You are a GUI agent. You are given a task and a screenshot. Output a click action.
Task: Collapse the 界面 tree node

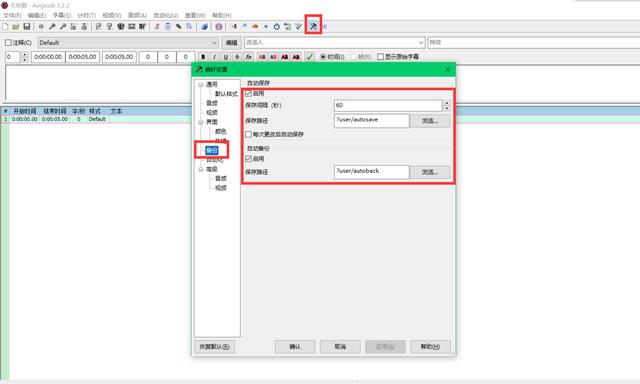pos(200,122)
